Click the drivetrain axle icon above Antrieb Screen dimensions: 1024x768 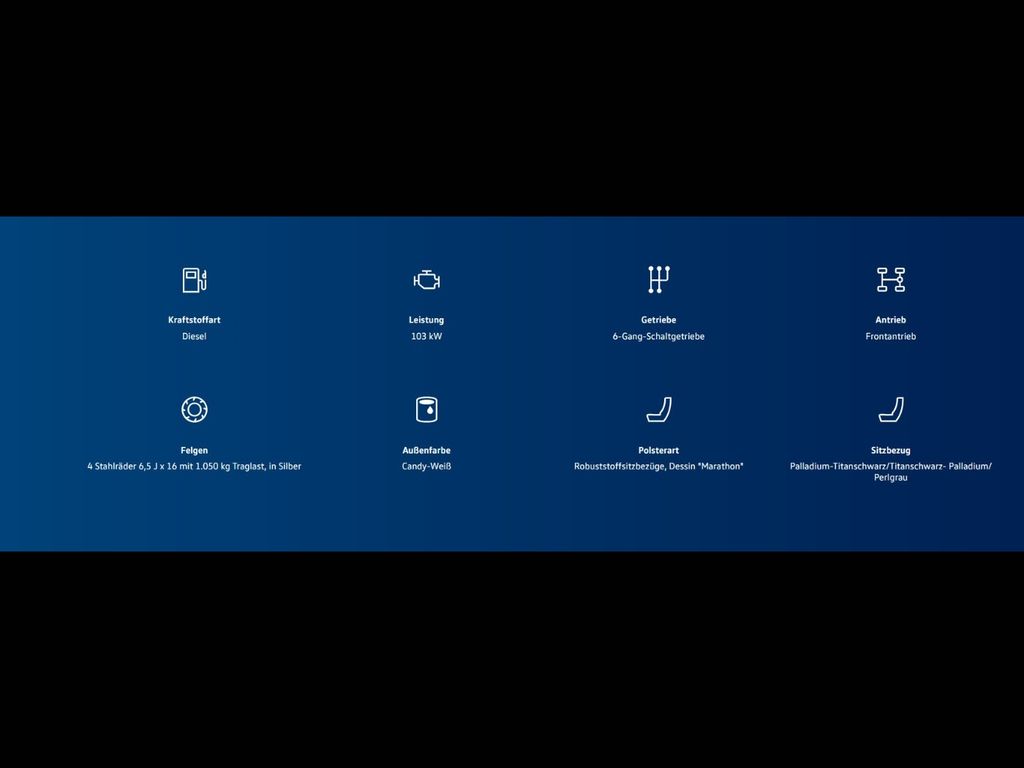pyautogui.click(x=890, y=280)
